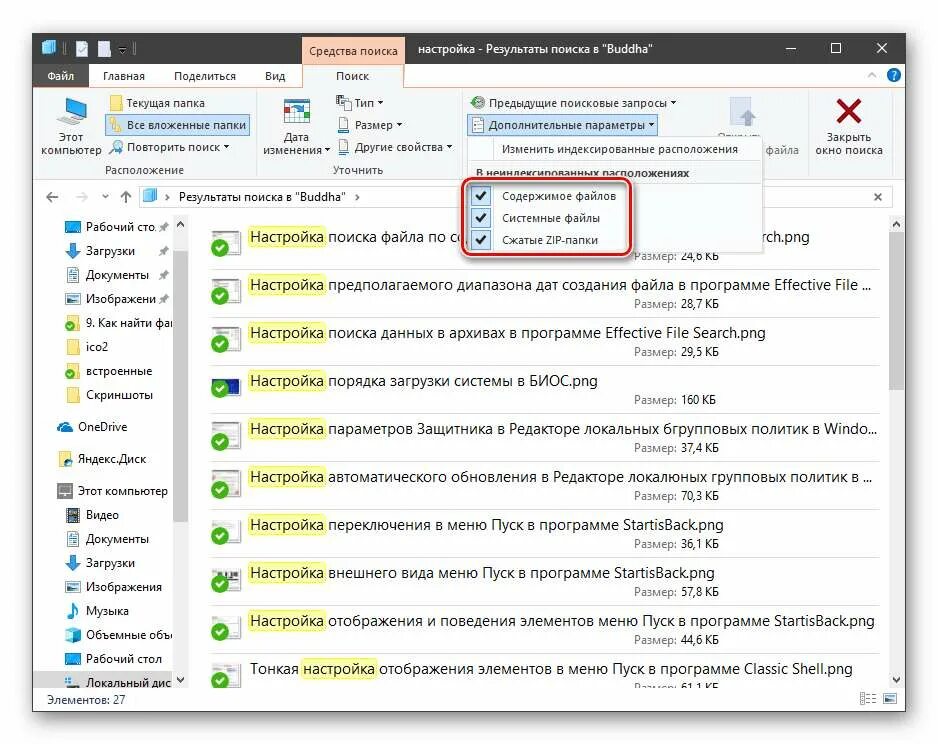Click the Тип filter icon in ribbon
Viewport: 938px width, 744px height.
pos(345,102)
